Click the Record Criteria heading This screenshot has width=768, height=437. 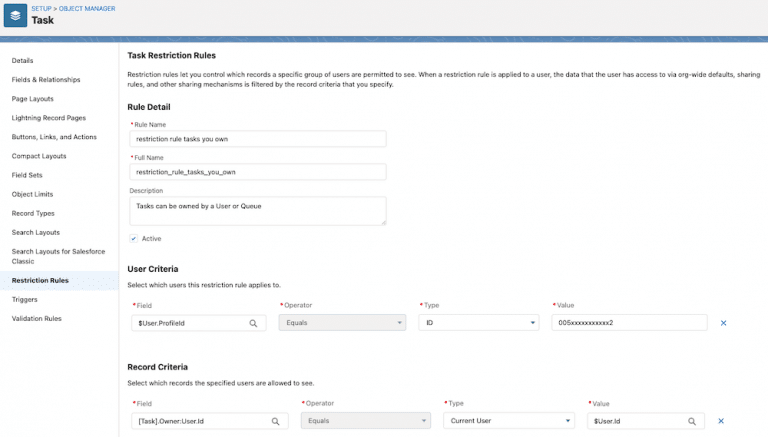[x=158, y=367]
